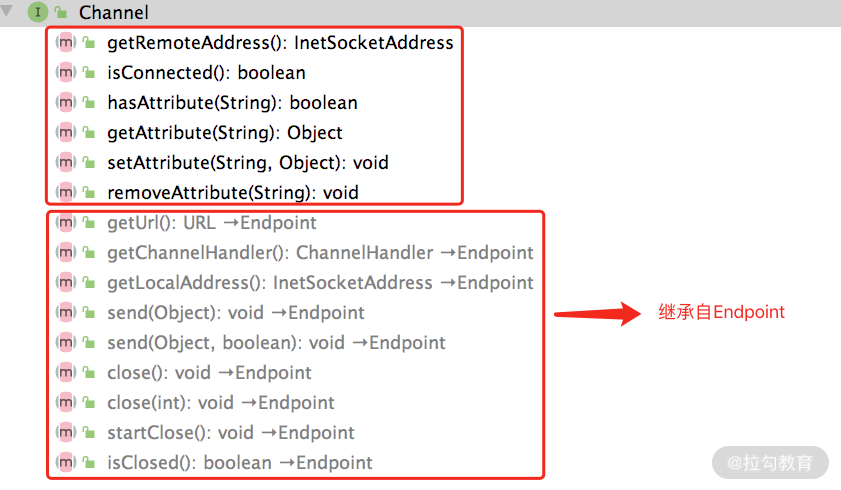This screenshot has width=841, height=490.
Task: Click the interface icon beside Channel
Action: [38, 12]
